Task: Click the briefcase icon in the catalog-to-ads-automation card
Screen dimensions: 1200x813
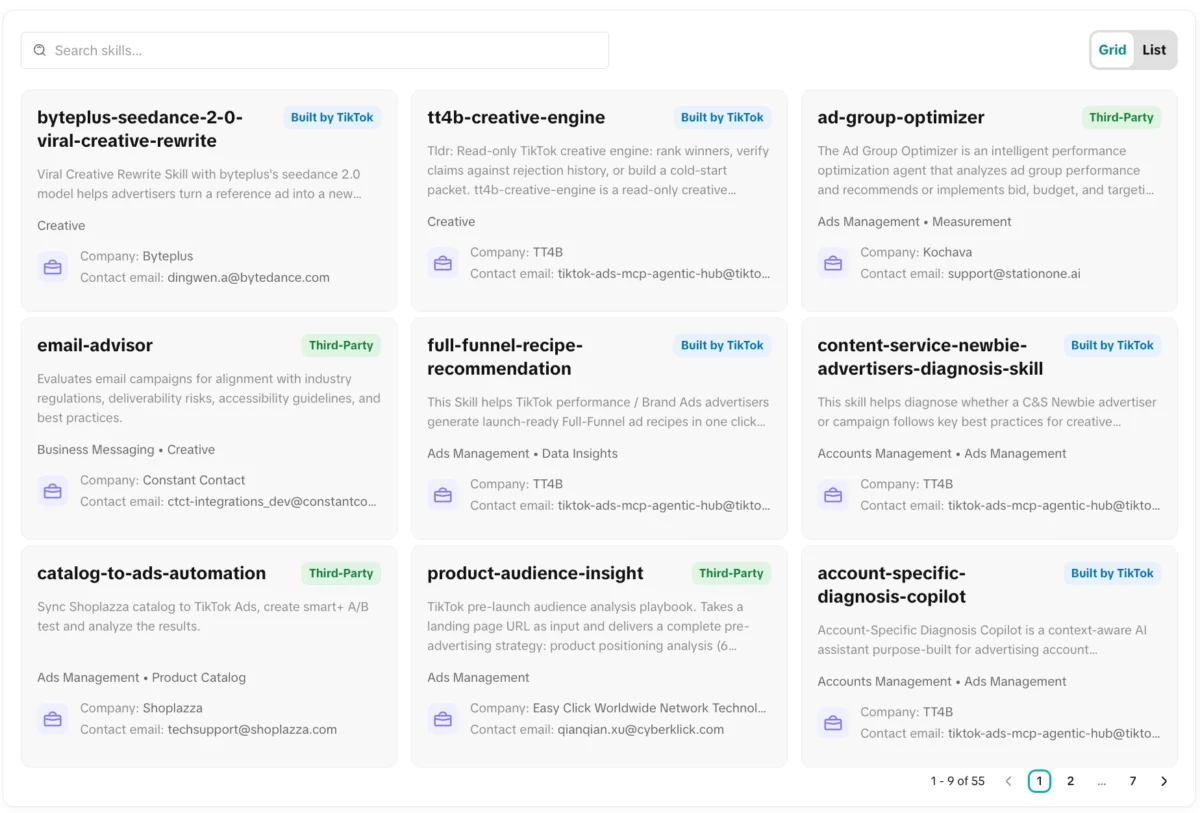Action: click(53, 719)
